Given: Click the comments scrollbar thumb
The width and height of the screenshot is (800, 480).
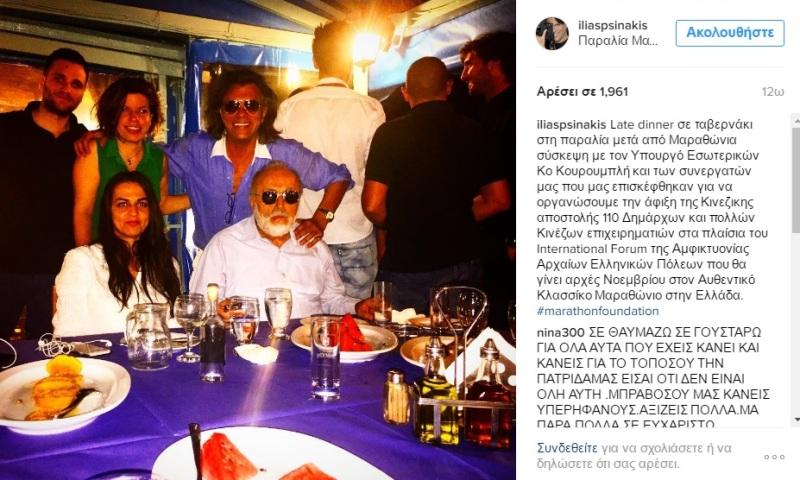Looking at the screenshot, I should [x=796, y=179].
